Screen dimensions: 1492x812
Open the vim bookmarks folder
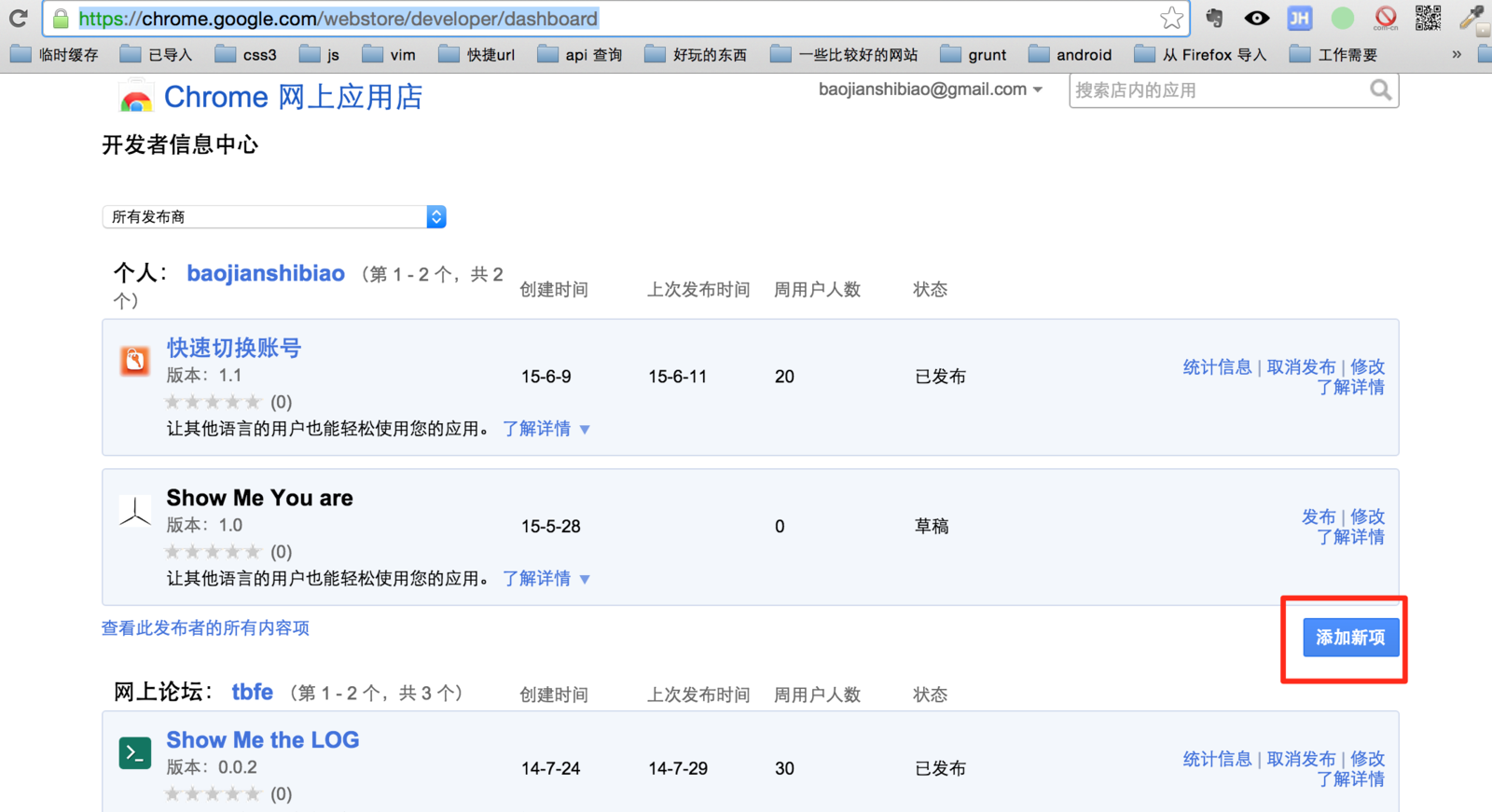(390, 55)
